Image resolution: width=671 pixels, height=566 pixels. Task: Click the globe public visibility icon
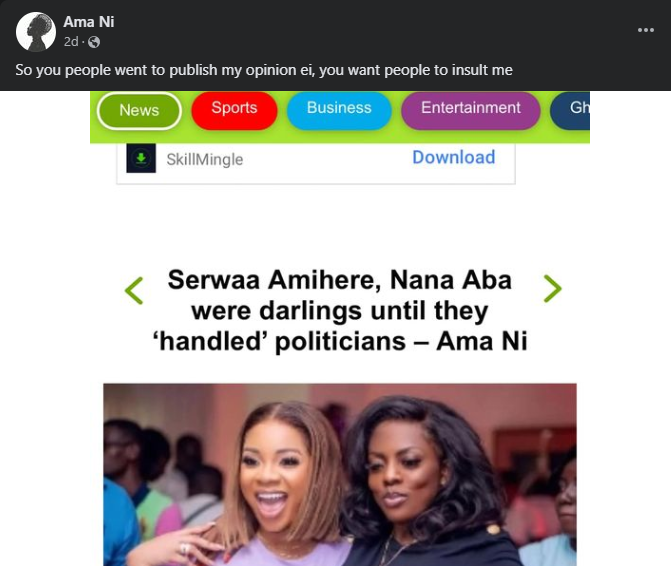(94, 42)
